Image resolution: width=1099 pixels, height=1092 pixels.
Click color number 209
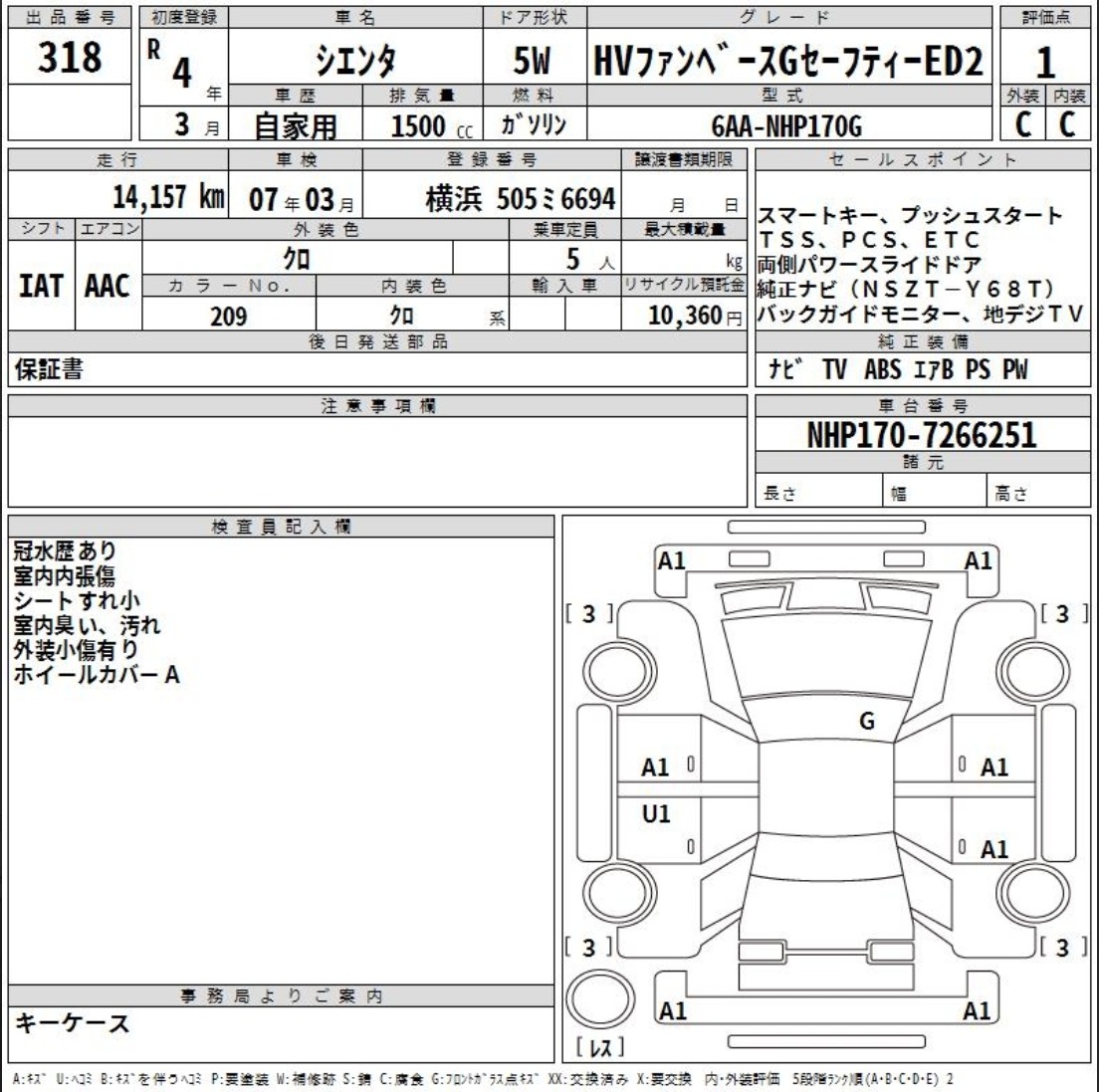229,317
